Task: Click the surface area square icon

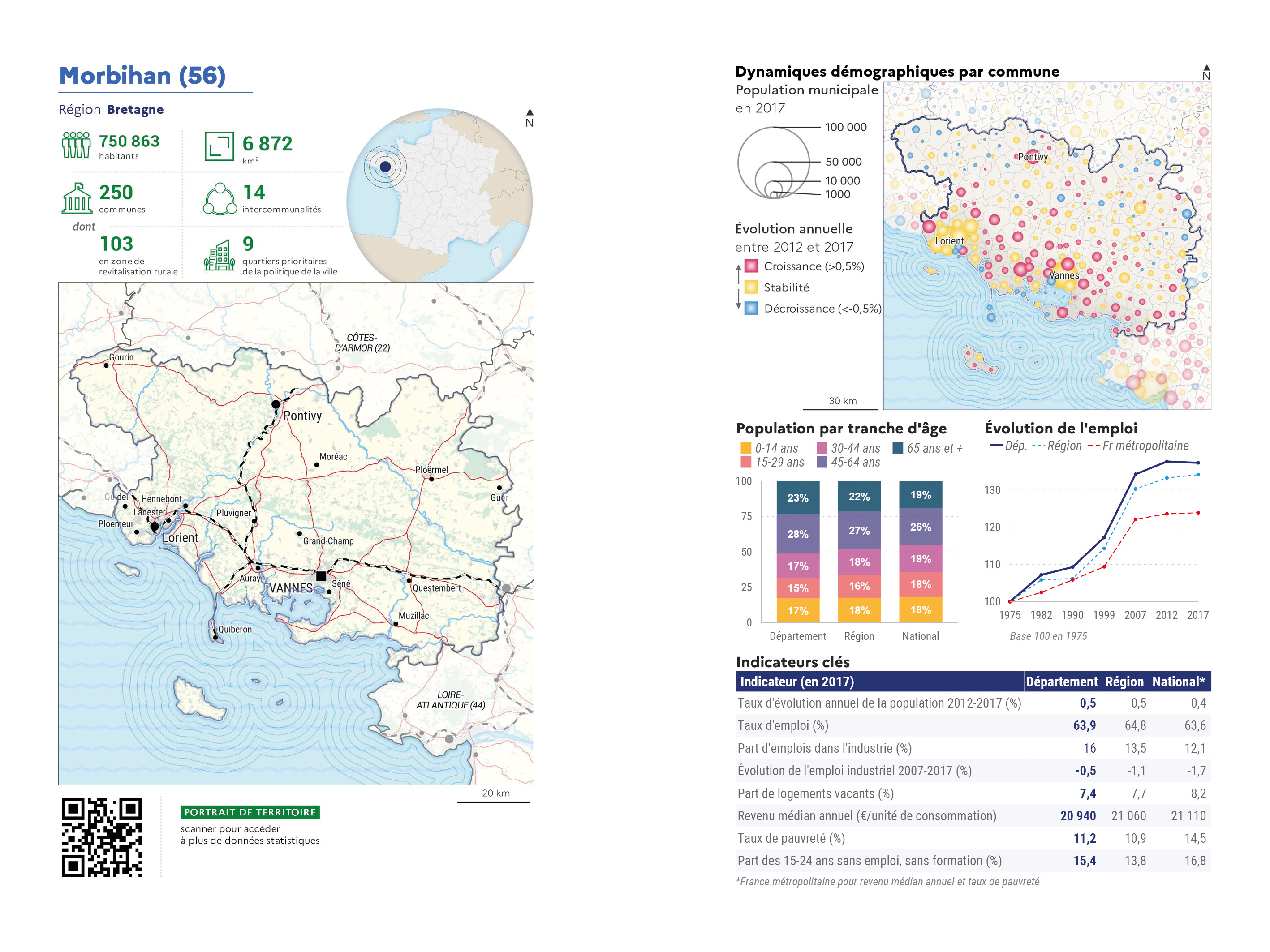Action: click(219, 146)
